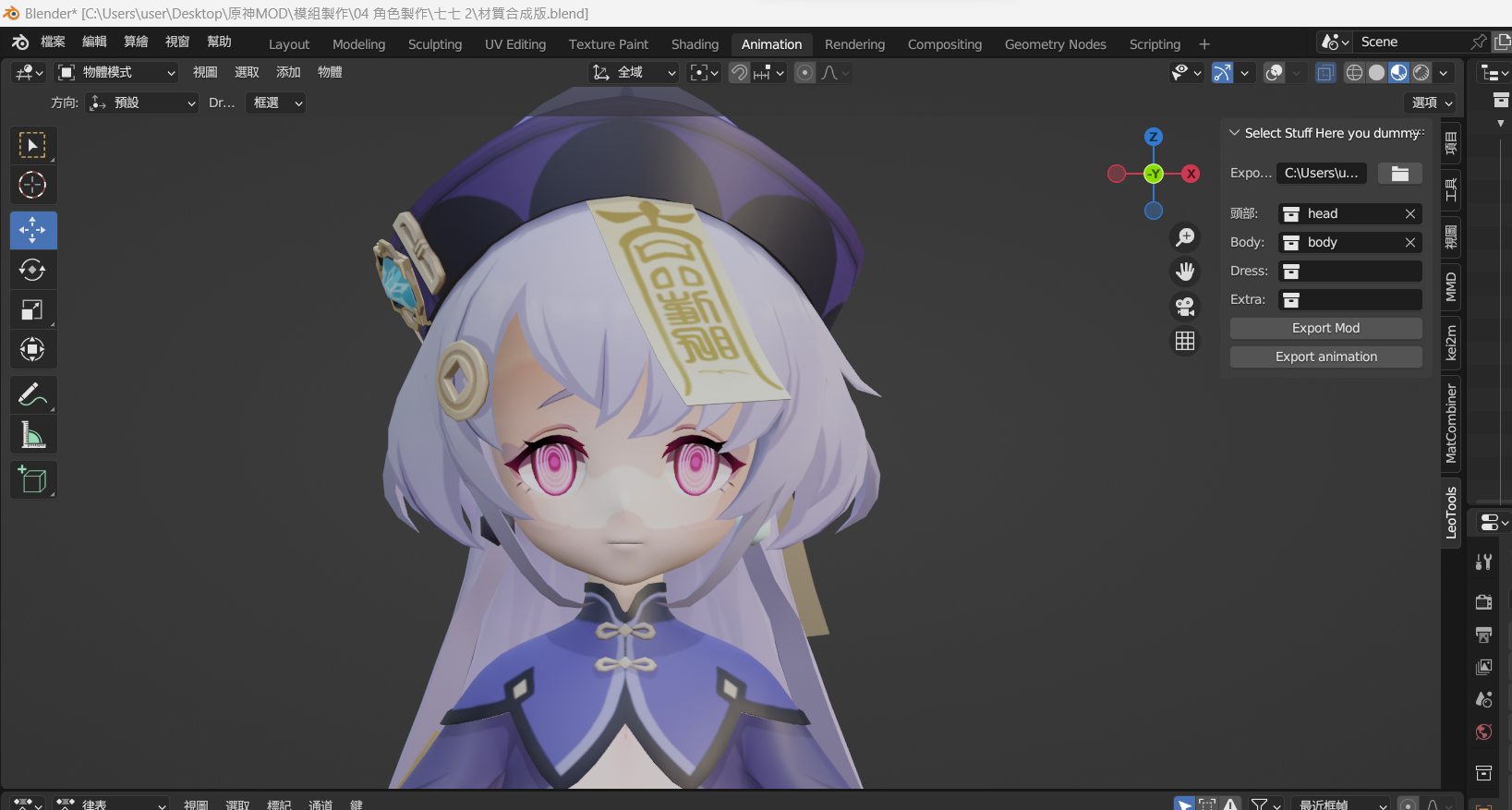Open the 預設 orientation dropdown
This screenshot has height=810, width=1512.
tap(142, 103)
